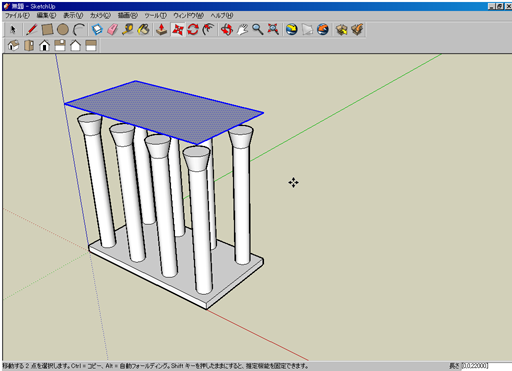Open the 表示(V) menu
This screenshot has width=512, height=371.
click(73, 16)
